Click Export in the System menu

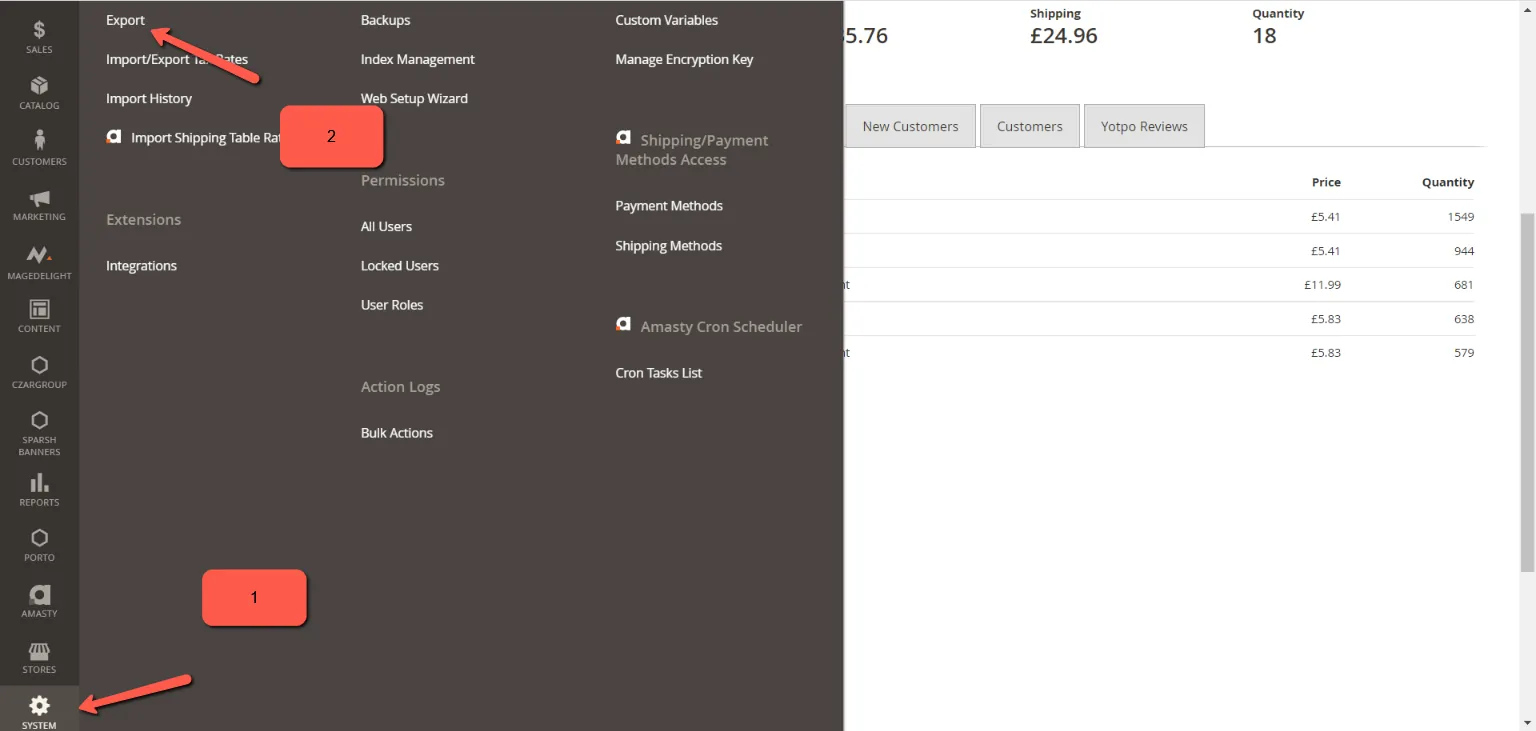(x=125, y=20)
